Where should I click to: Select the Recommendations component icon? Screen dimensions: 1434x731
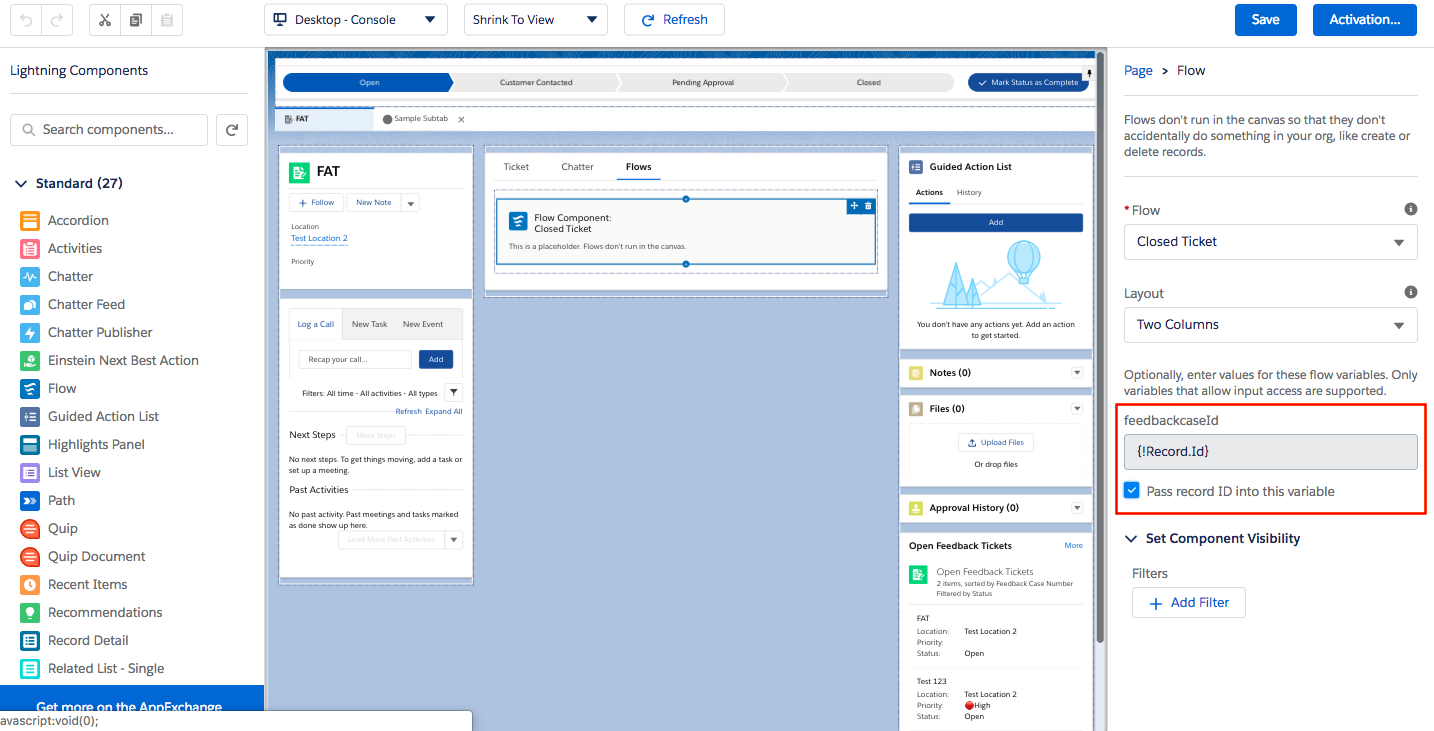pos(30,613)
